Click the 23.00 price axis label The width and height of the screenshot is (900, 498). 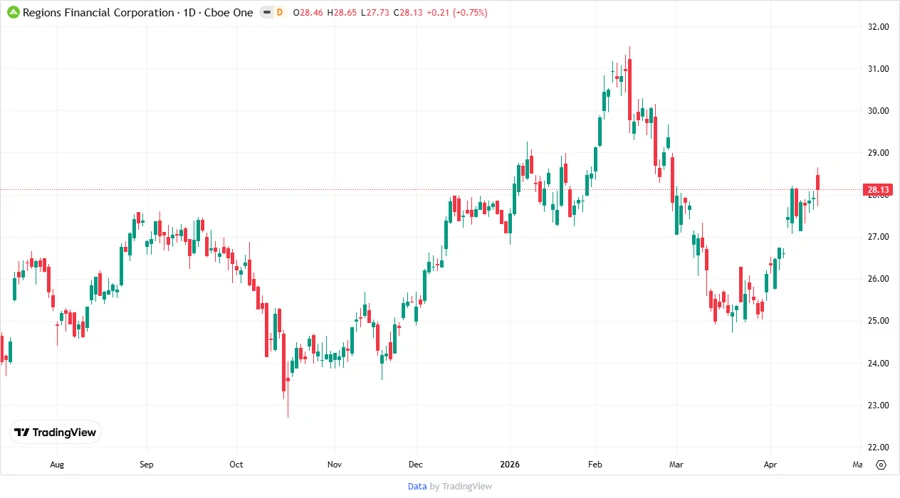coord(878,405)
